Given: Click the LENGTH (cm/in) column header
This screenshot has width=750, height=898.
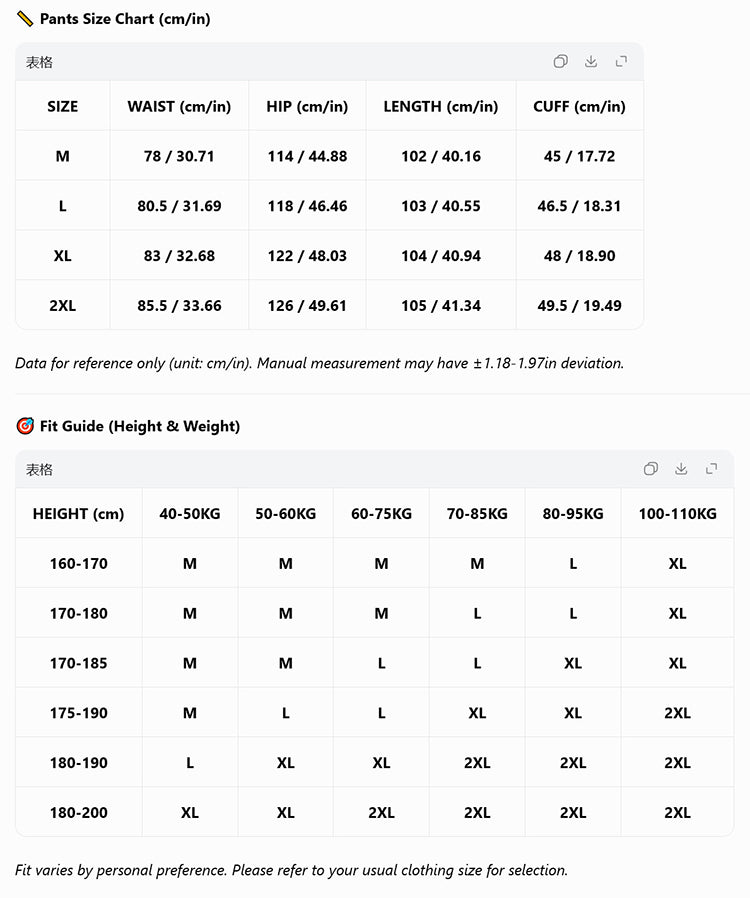Looking at the screenshot, I should [x=441, y=107].
